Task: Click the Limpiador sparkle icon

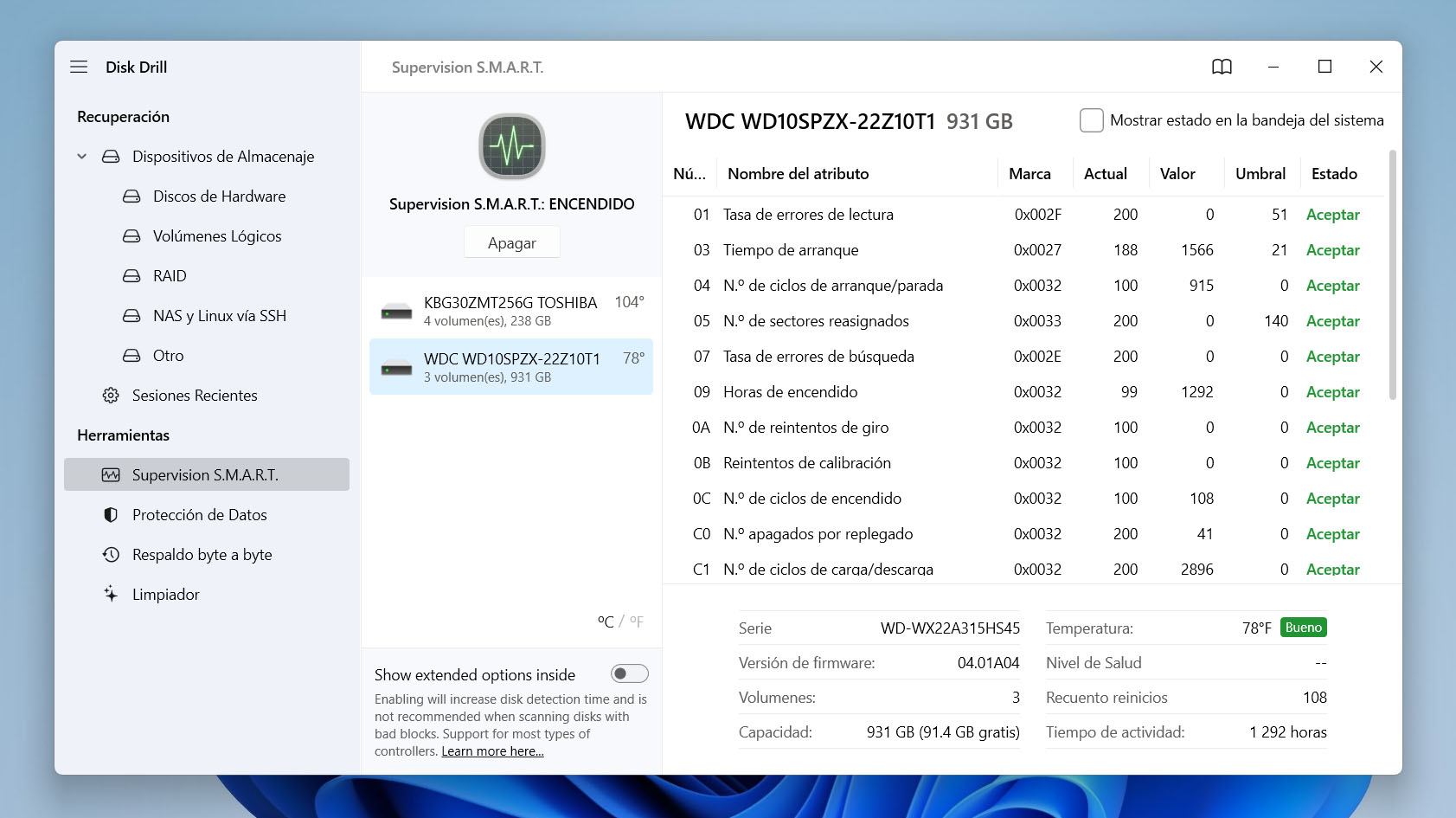Action: pos(111,595)
